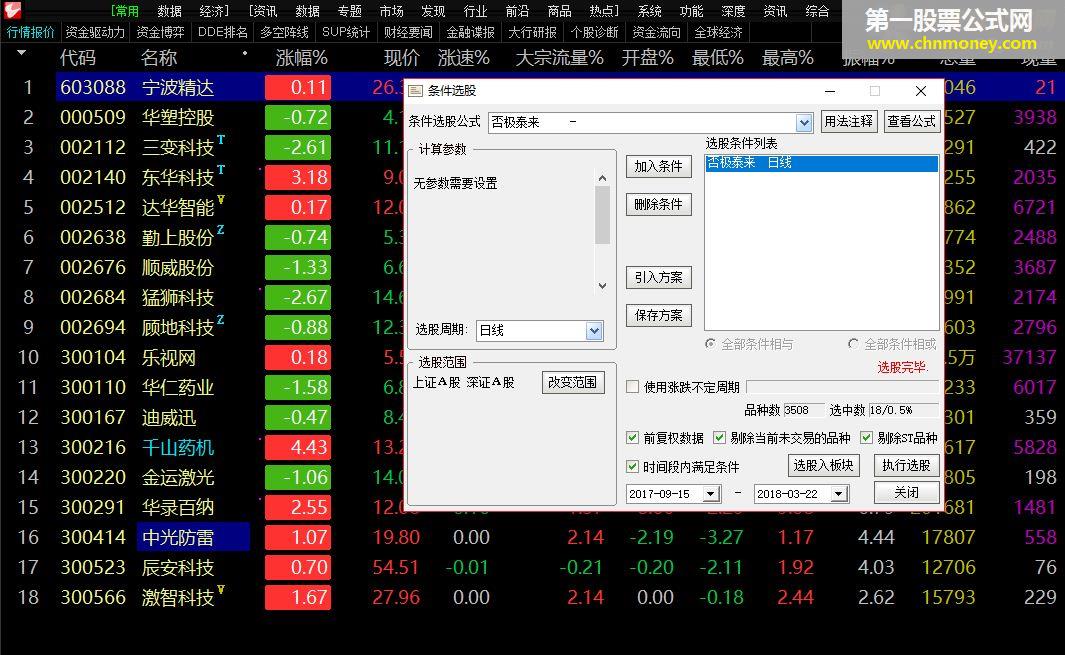
Task: Click 保存方案 button
Action: click(x=659, y=315)
